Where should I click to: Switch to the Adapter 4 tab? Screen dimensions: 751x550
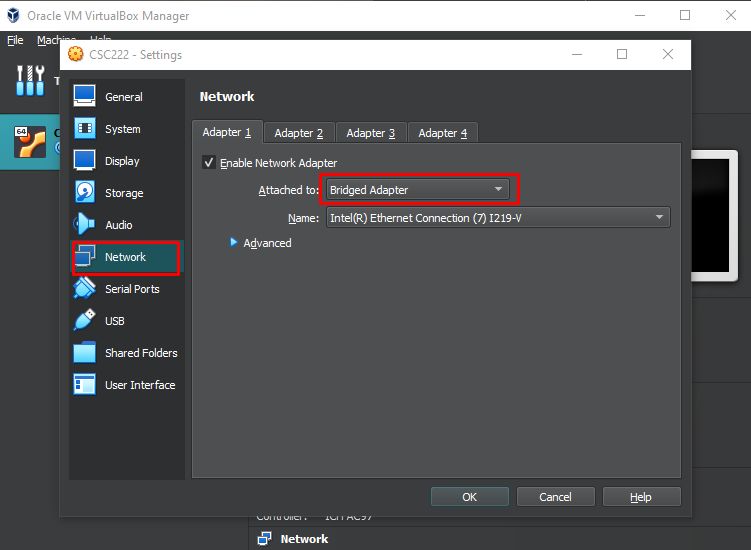443,133
